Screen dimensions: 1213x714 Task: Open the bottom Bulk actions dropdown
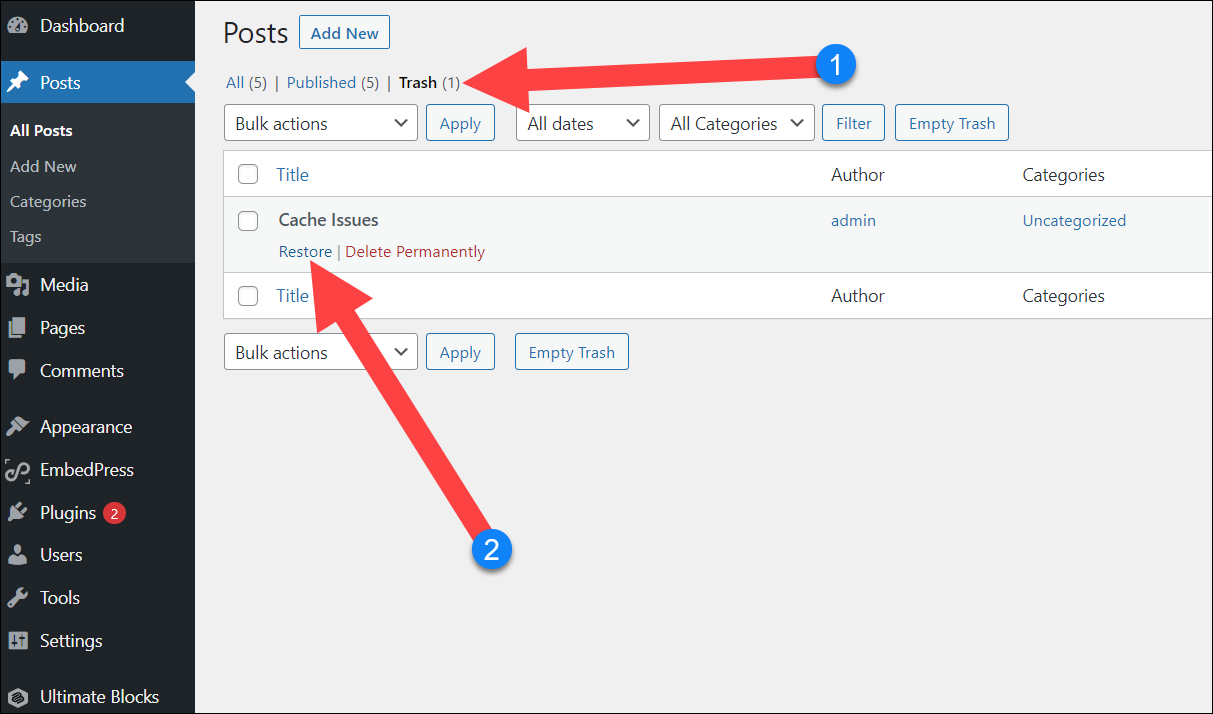pos(321,352)
